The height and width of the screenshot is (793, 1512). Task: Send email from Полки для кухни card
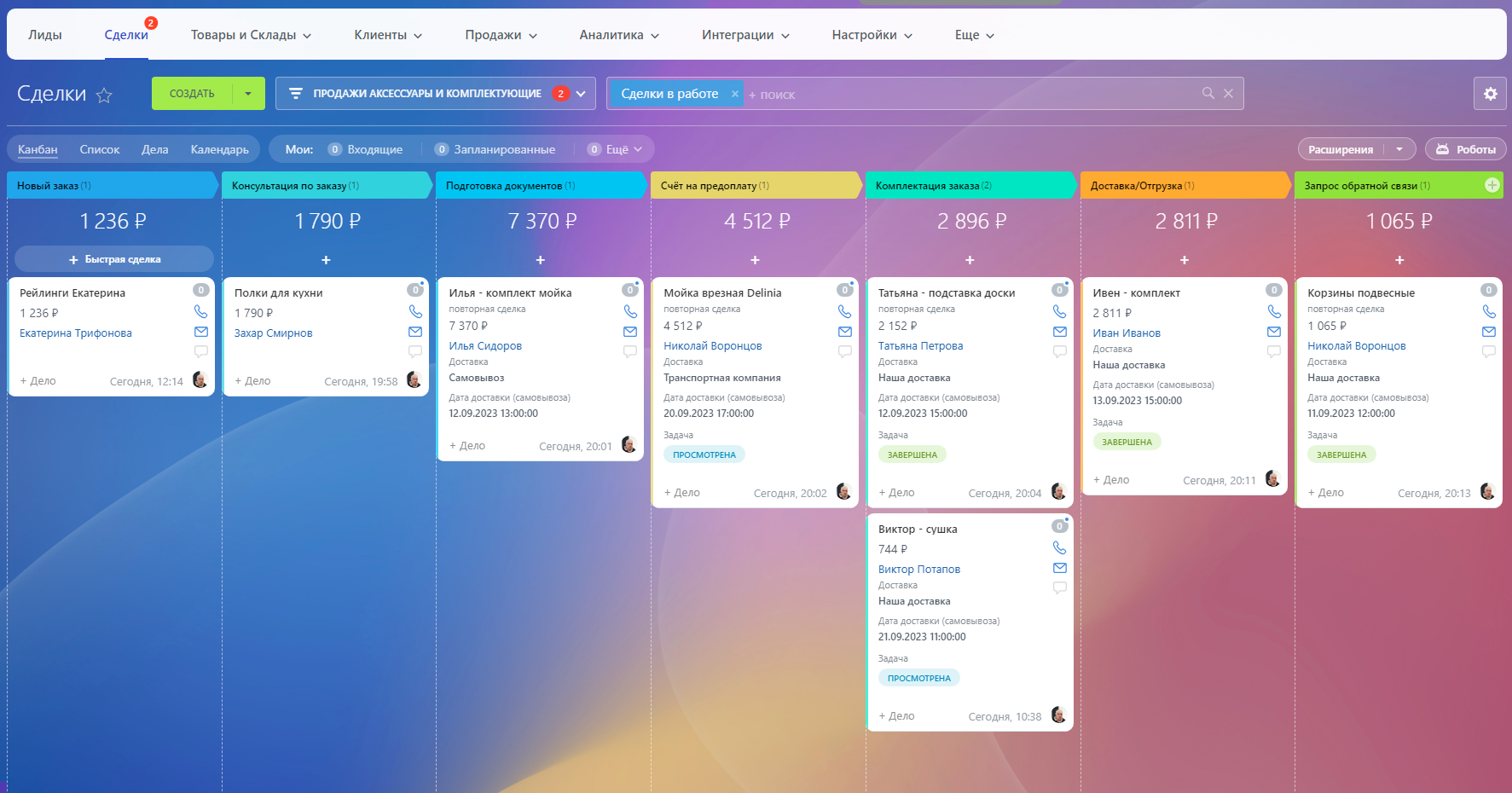415,332
